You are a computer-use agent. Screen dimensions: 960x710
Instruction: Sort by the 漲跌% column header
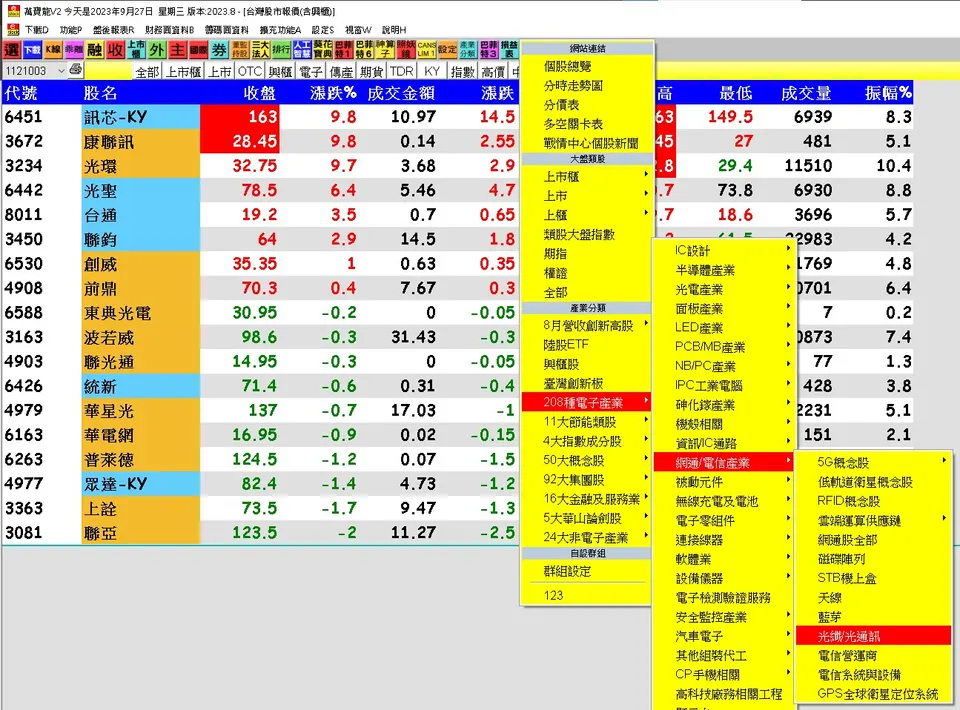333,93
